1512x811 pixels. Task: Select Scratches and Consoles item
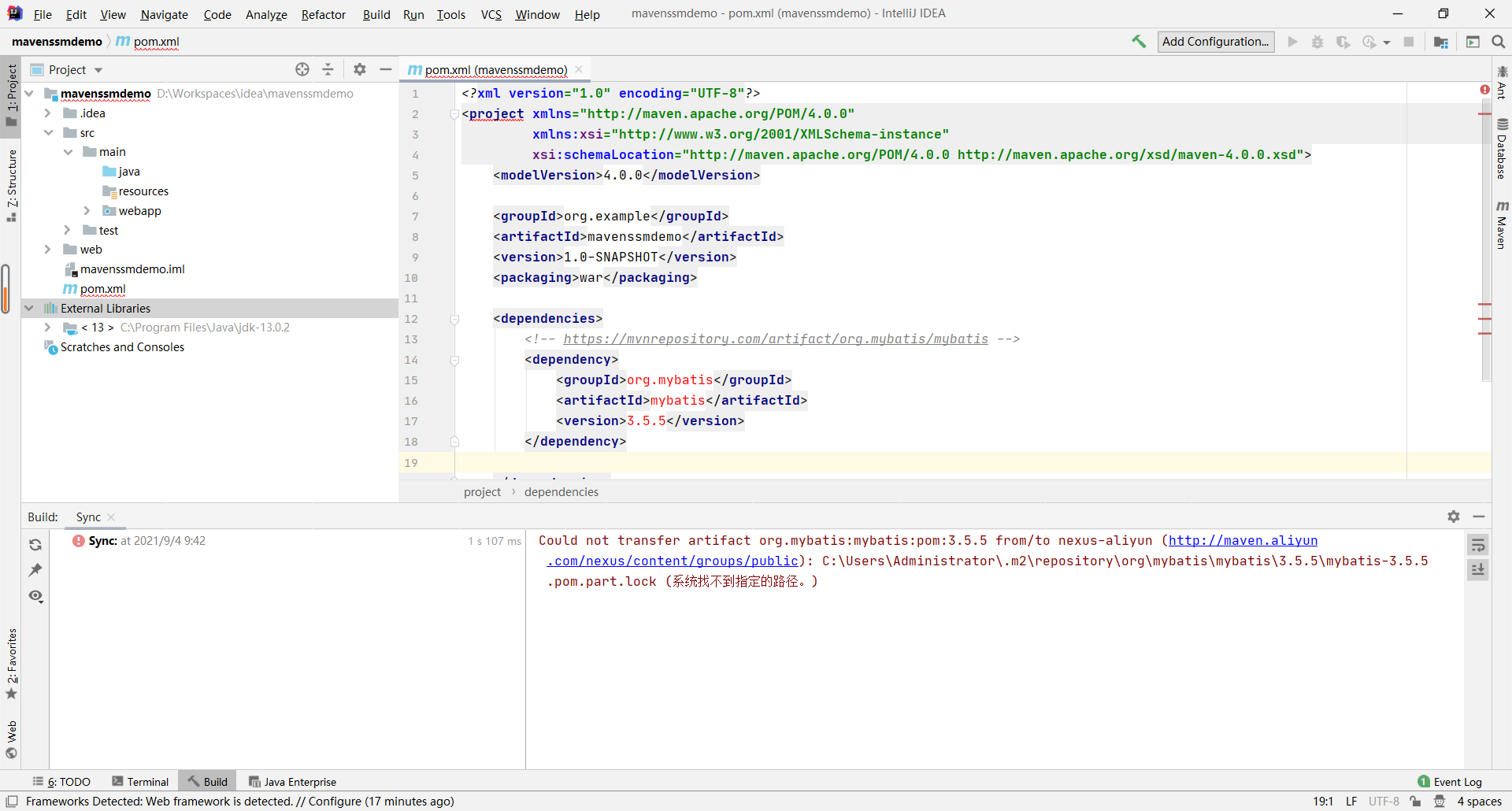point(122,347)
